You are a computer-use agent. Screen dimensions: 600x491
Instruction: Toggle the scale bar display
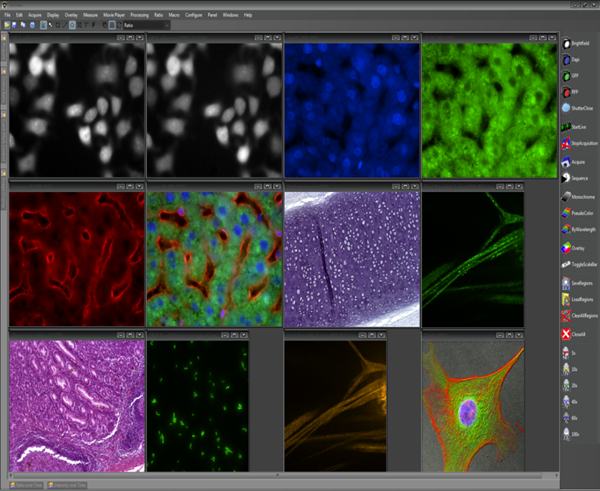tap(566, 266)
